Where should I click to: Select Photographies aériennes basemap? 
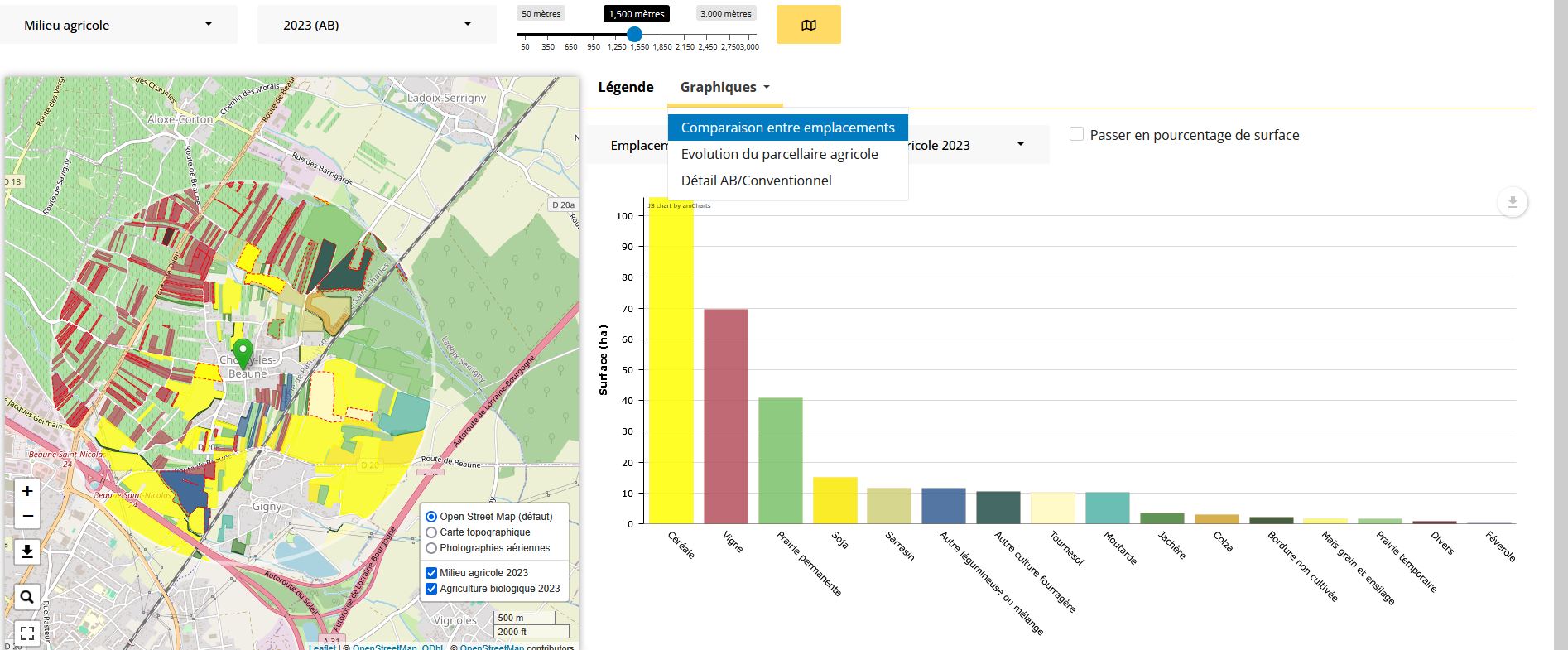click(431, 548)
